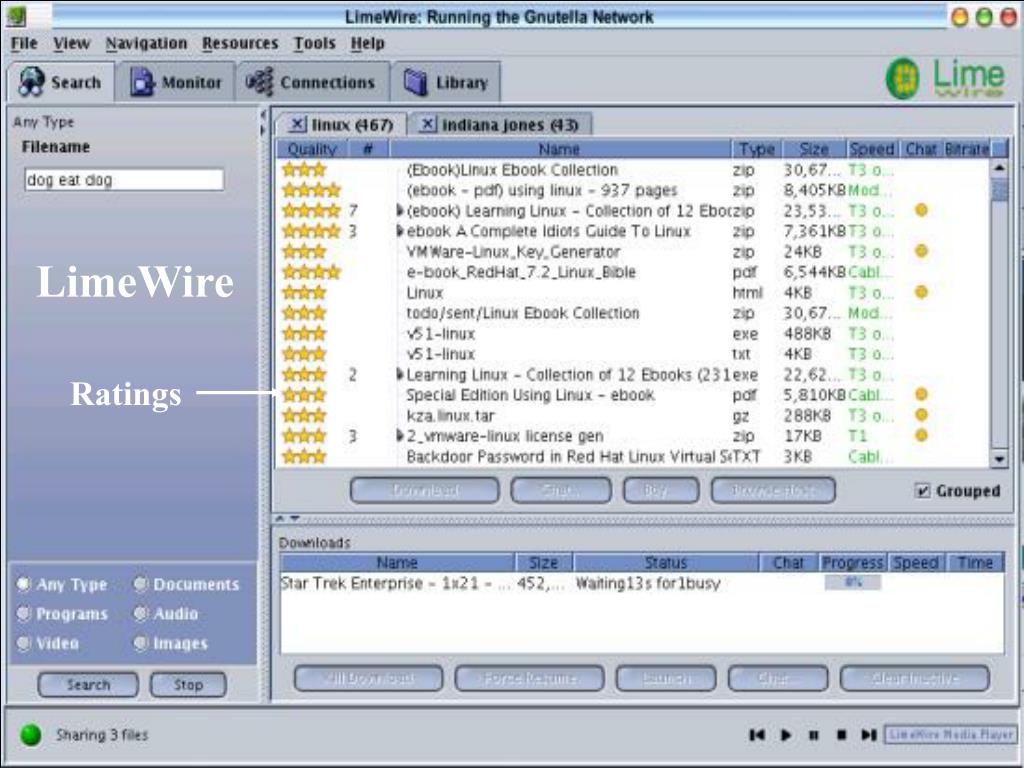Click the Filename field containing dog eat dog
The image size is (1024, 768).
pos(124,180)
